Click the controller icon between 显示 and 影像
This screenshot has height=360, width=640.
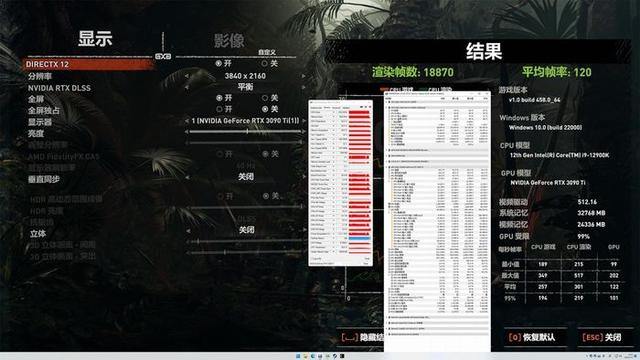click(x=163, y=56)
